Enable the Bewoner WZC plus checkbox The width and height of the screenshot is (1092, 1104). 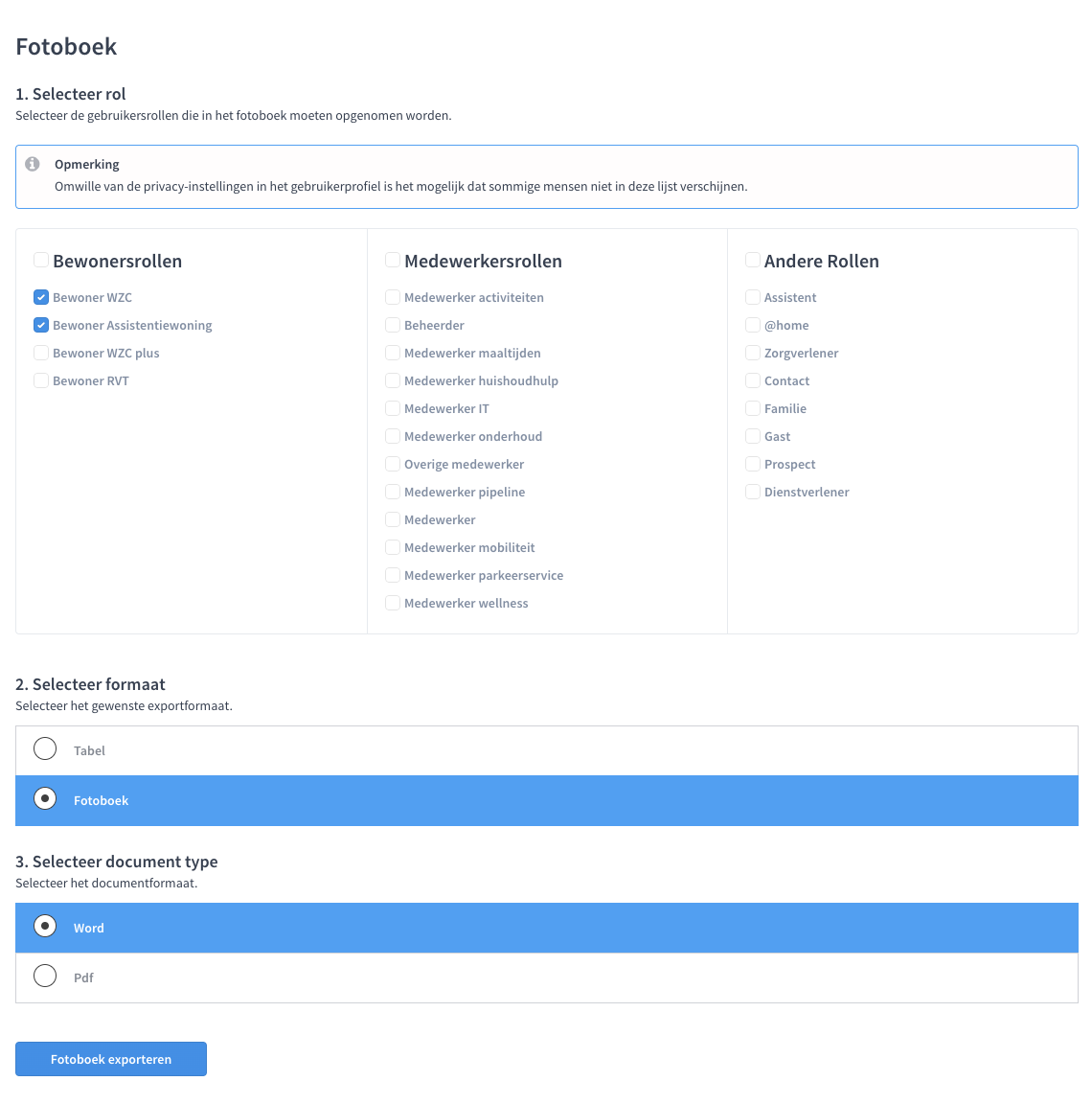41,353
